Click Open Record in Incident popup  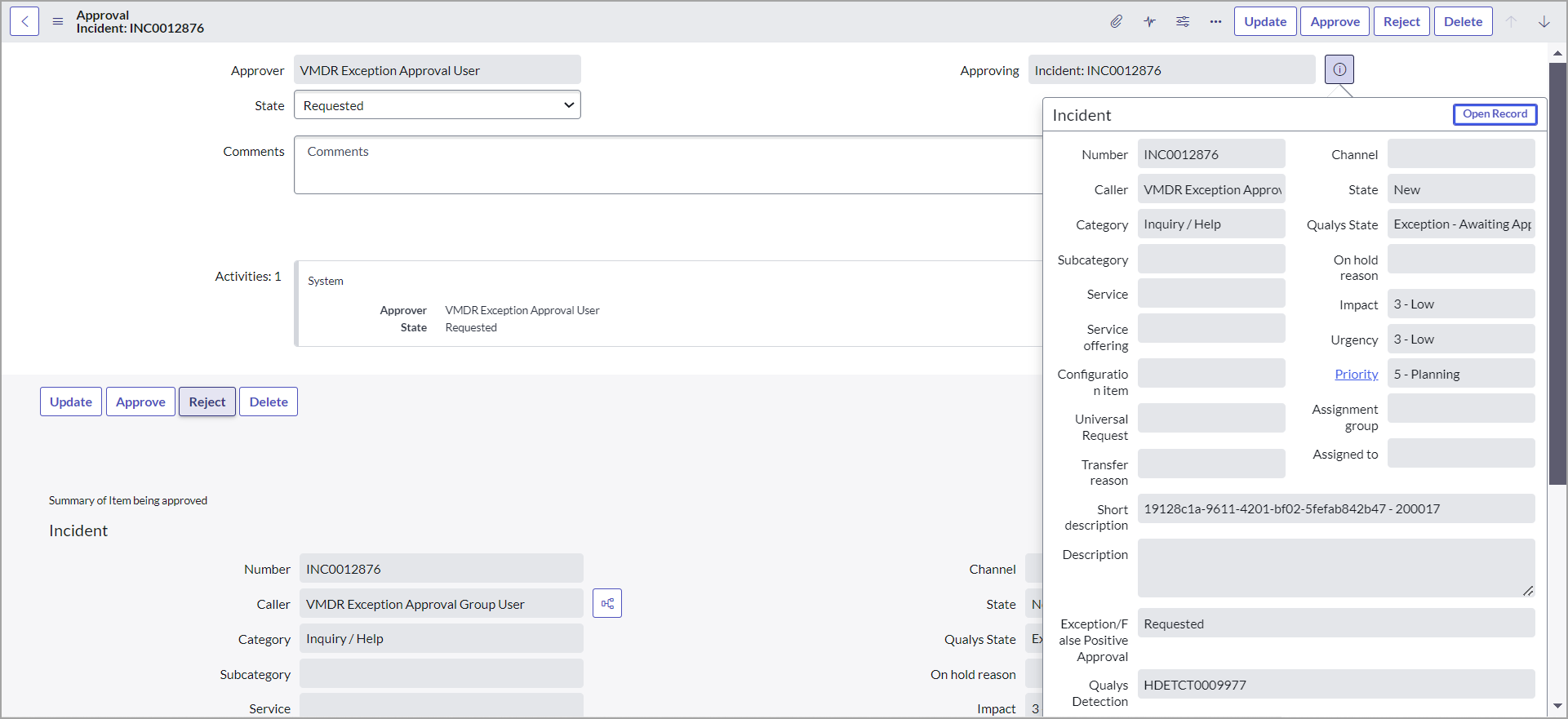pyautogui.click(x=1494, y=114)
